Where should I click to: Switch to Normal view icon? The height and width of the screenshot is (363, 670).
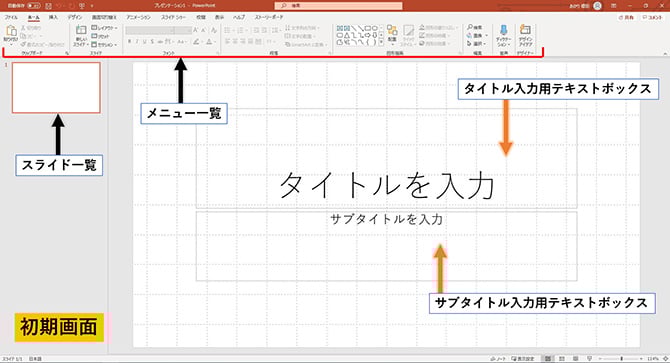click(x=548, y=359)
